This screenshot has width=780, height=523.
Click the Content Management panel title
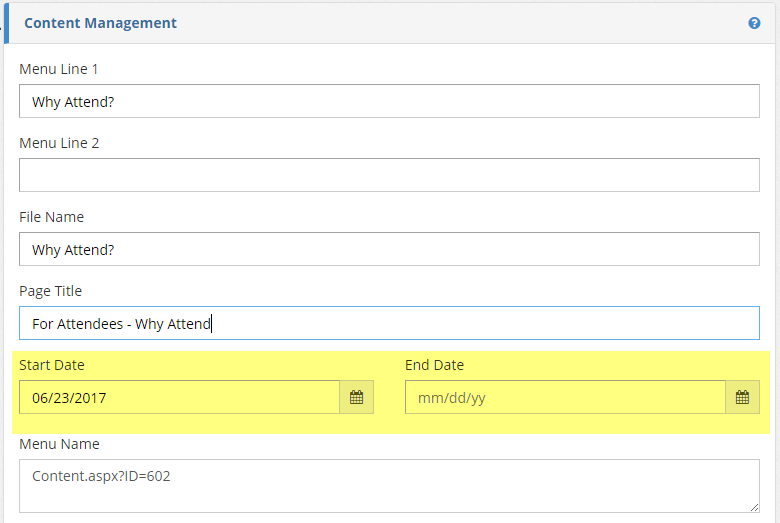[x=100, y=23]
